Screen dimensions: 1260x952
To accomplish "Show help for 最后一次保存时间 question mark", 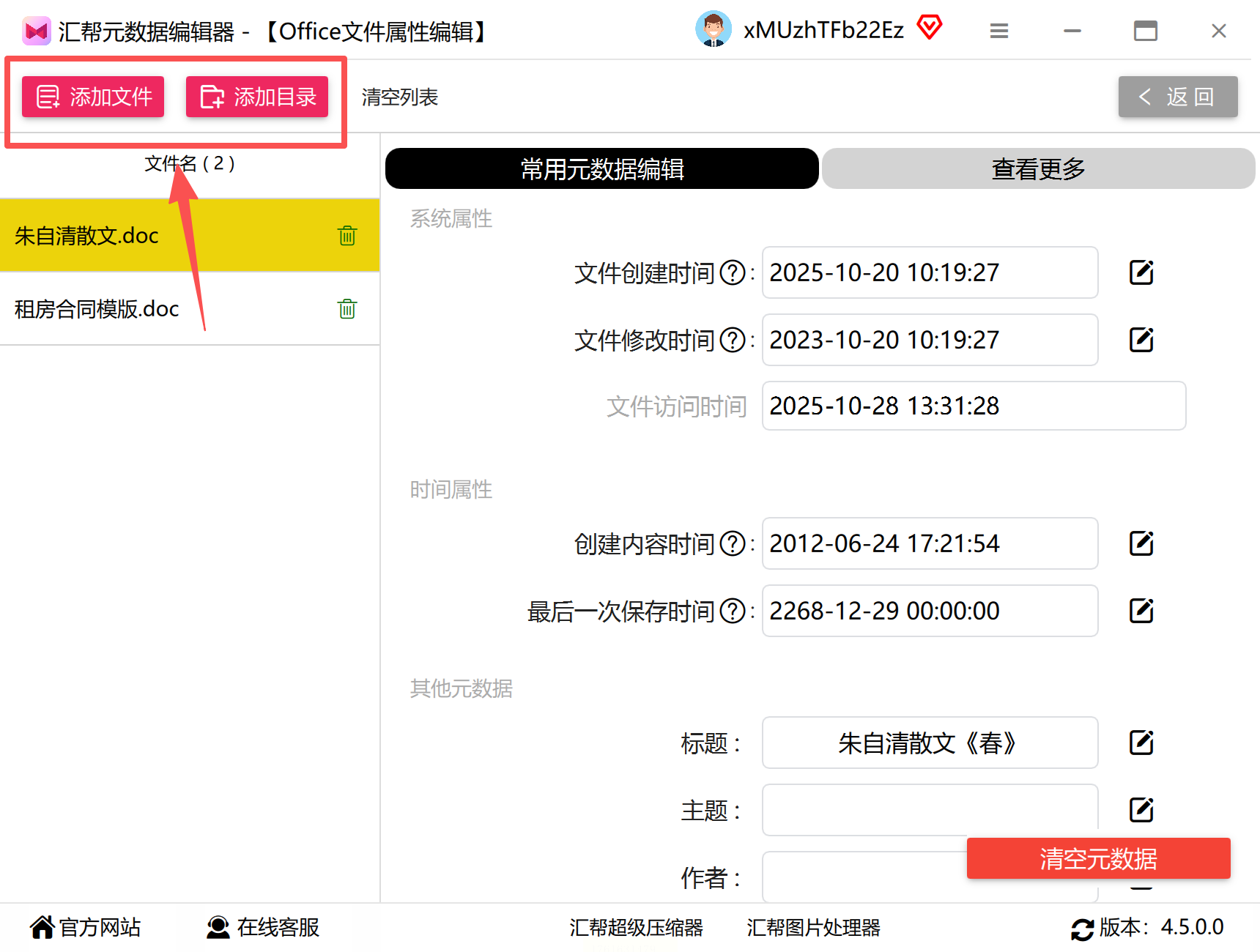I will 733,611.
